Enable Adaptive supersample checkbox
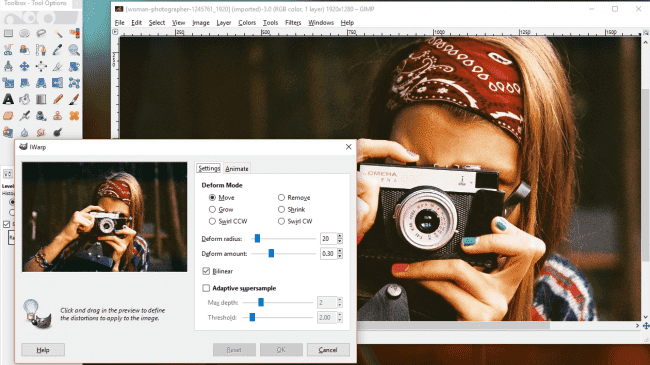The image size is (650, 365). point(206,288)
